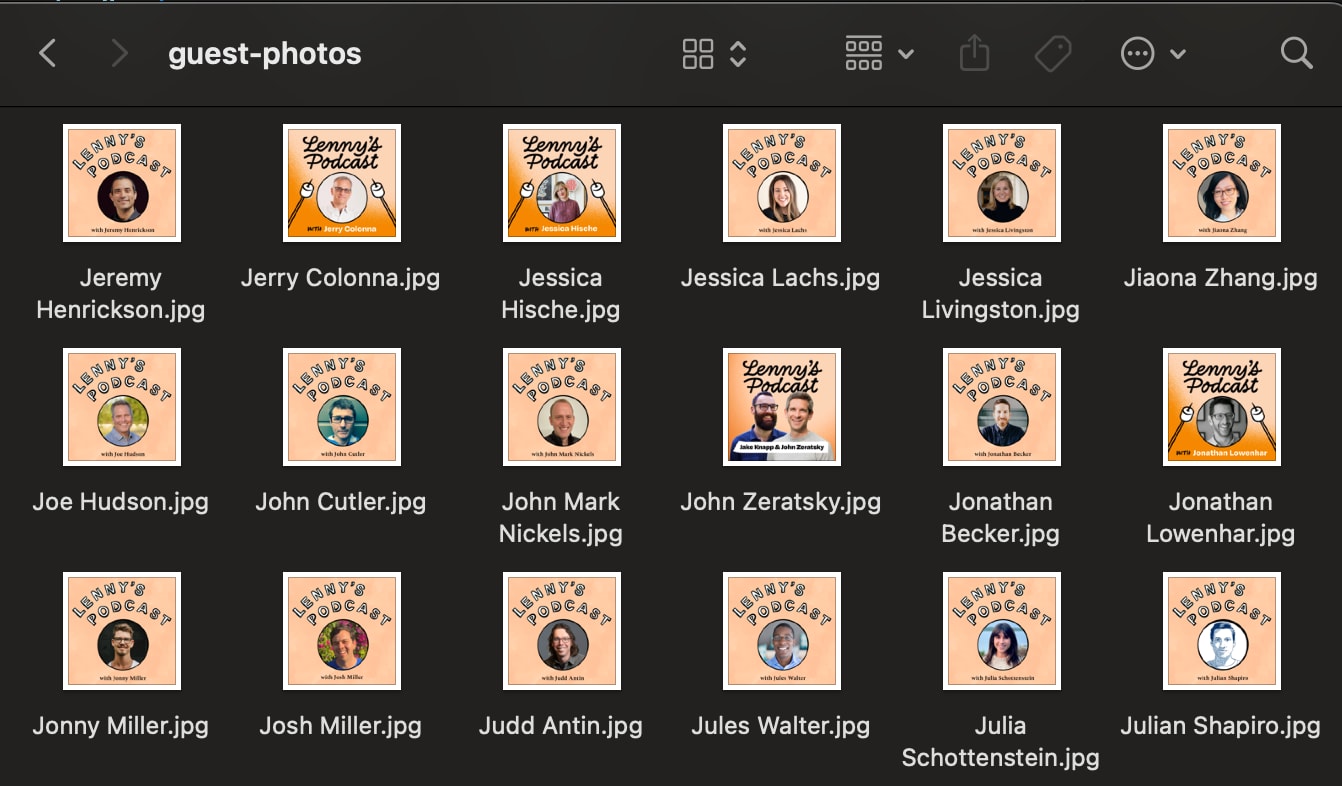Open the group-by options icon
Viewport: 1342px width, 786px height.
pyautogui.click(x=863, y=54)
